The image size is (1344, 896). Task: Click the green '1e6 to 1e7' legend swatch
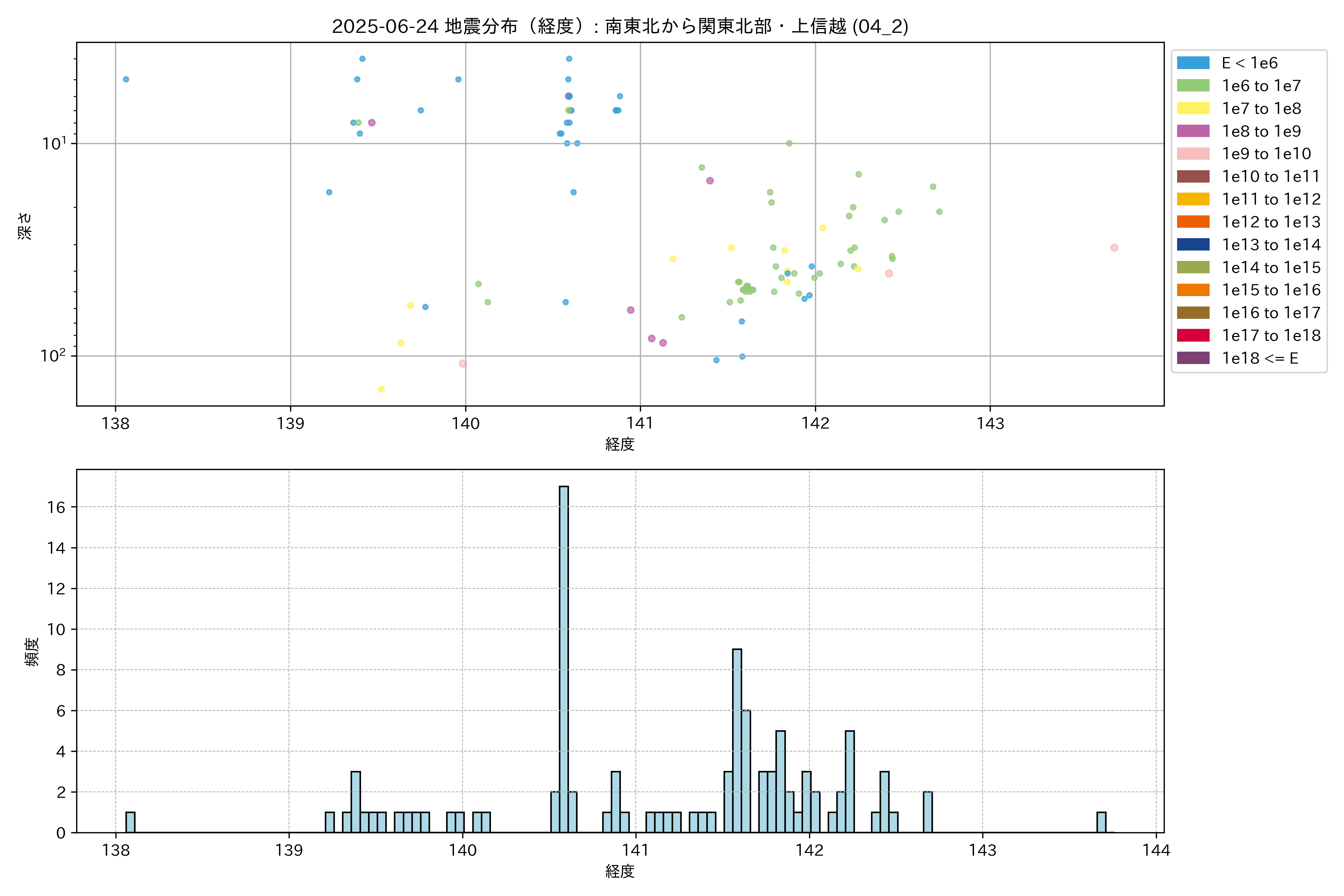[1192, 86]
